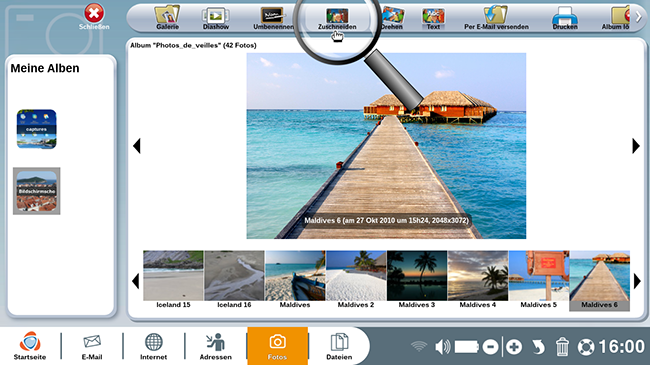Show previous photo with left arrow
The width and height of the screenshot is (650, 365).
pyautogui.click(x=137, y=146)
